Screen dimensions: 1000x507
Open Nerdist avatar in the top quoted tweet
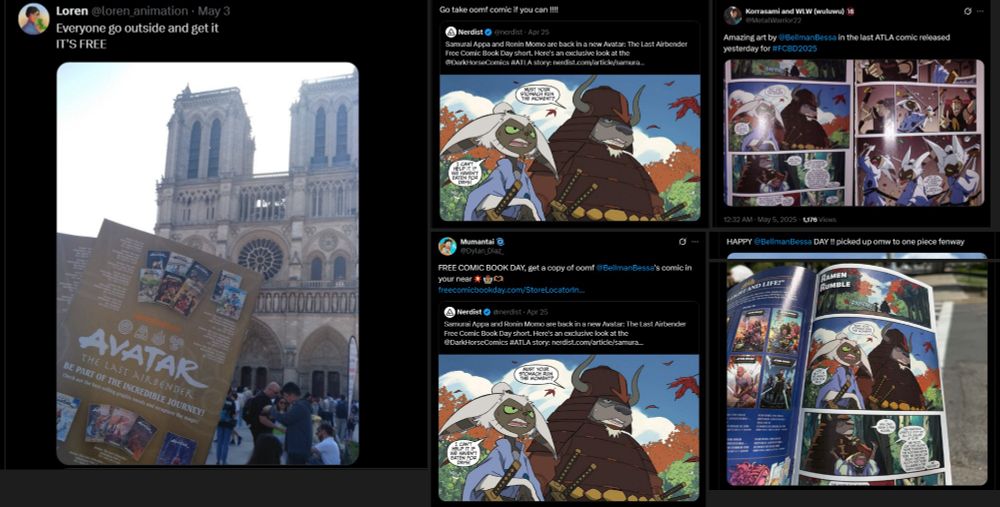point(450,32)
